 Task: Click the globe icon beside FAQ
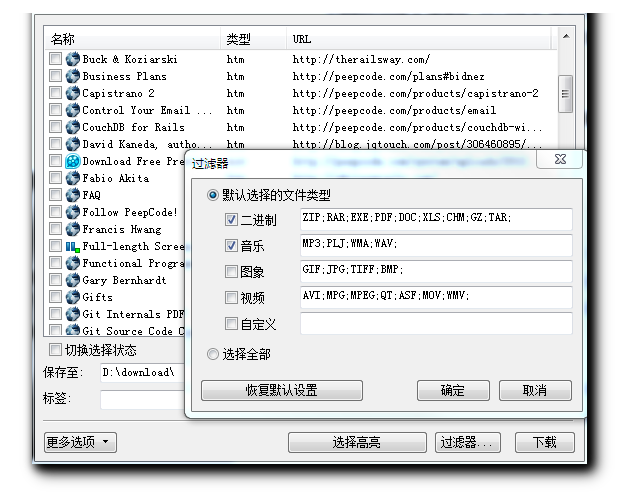tap(73, 195)
